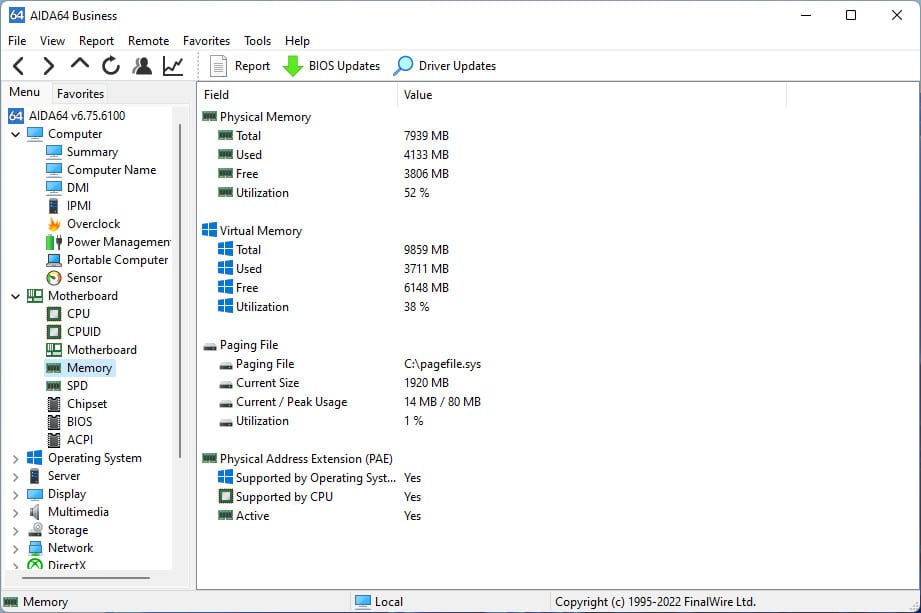Refresh the current page icon

pyautogui.click(x=110, y=66)
